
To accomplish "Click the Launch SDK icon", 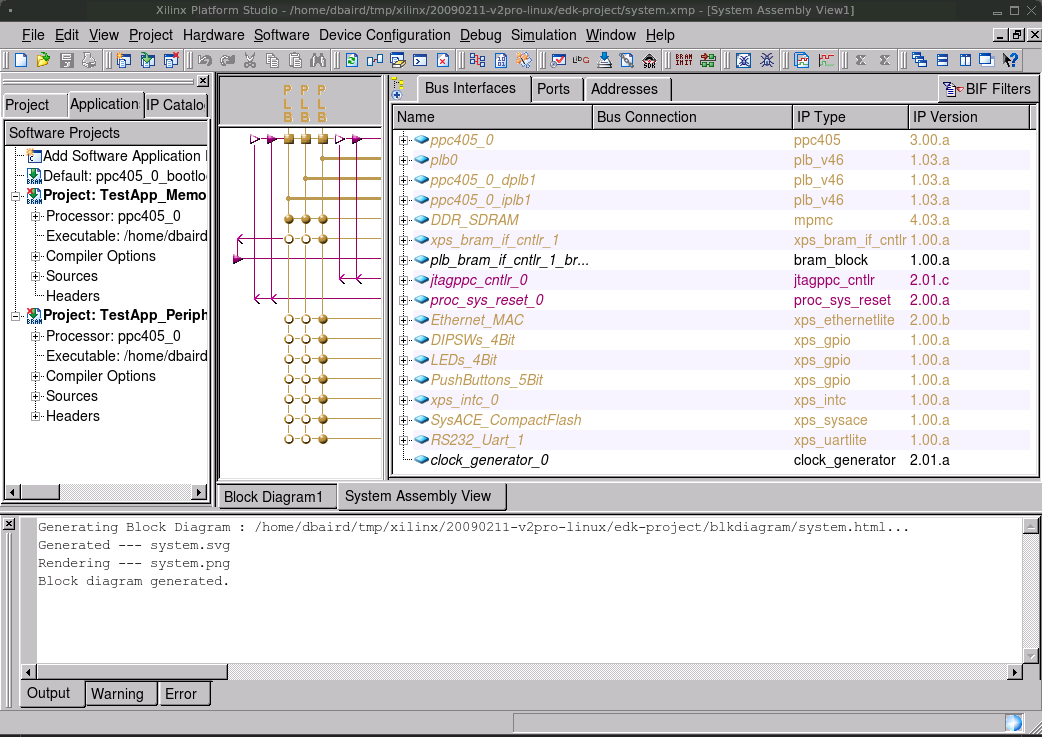I will (x=649, y=60).
